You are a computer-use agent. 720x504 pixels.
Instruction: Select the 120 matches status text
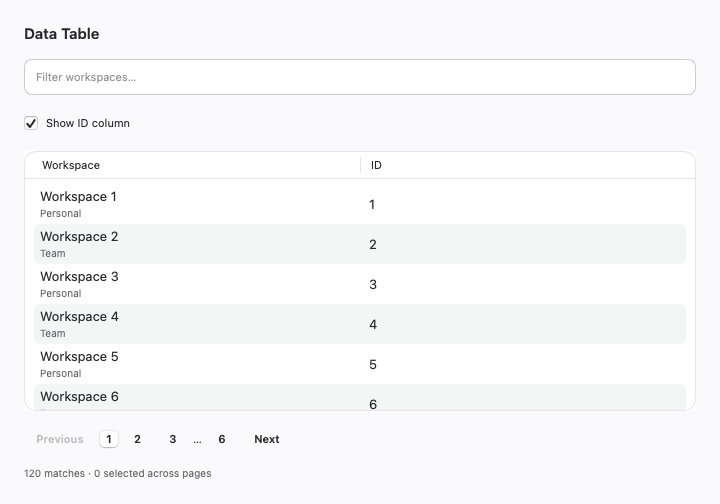(54, 473)
